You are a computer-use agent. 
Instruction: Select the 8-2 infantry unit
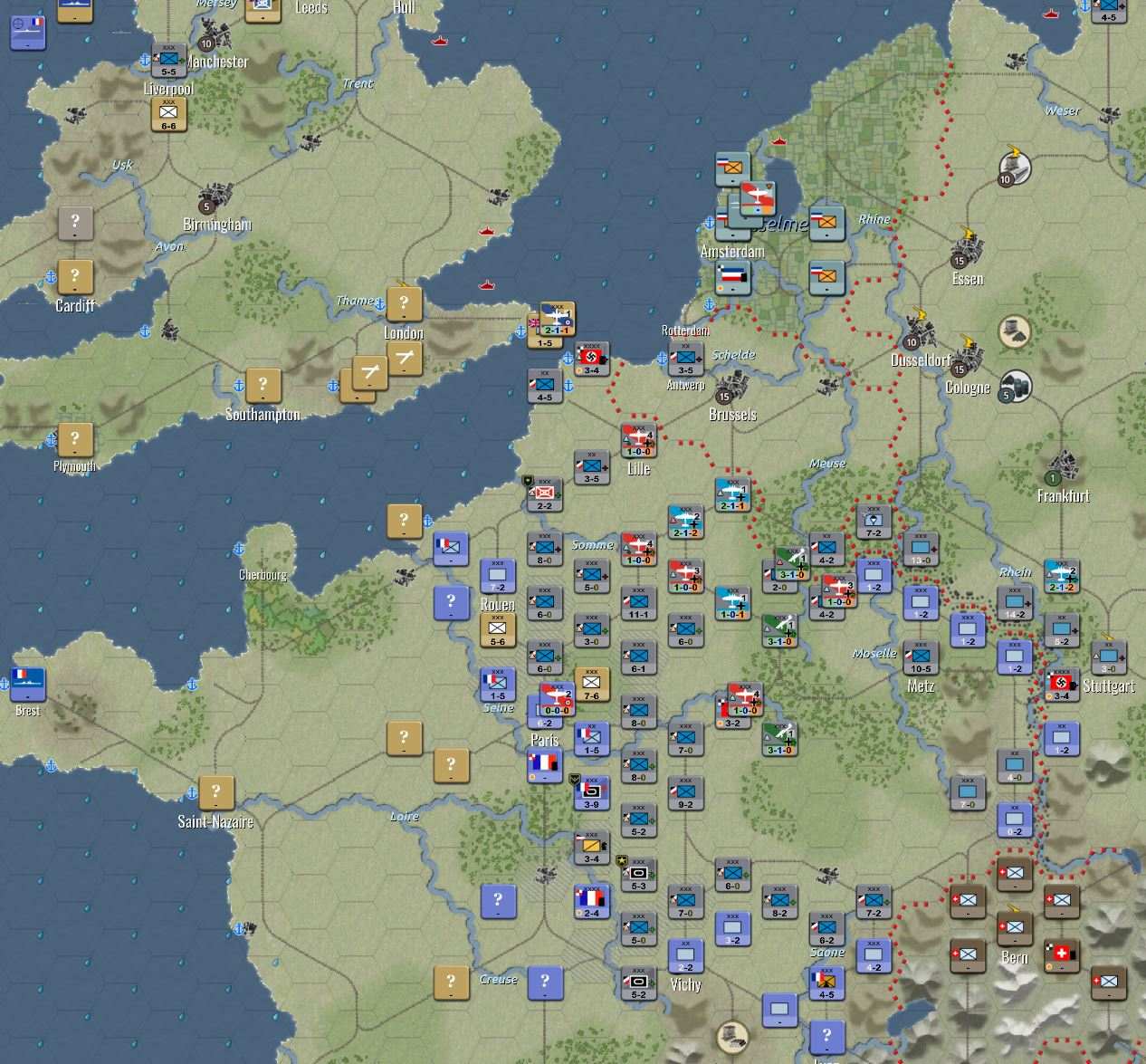[779, 901]
